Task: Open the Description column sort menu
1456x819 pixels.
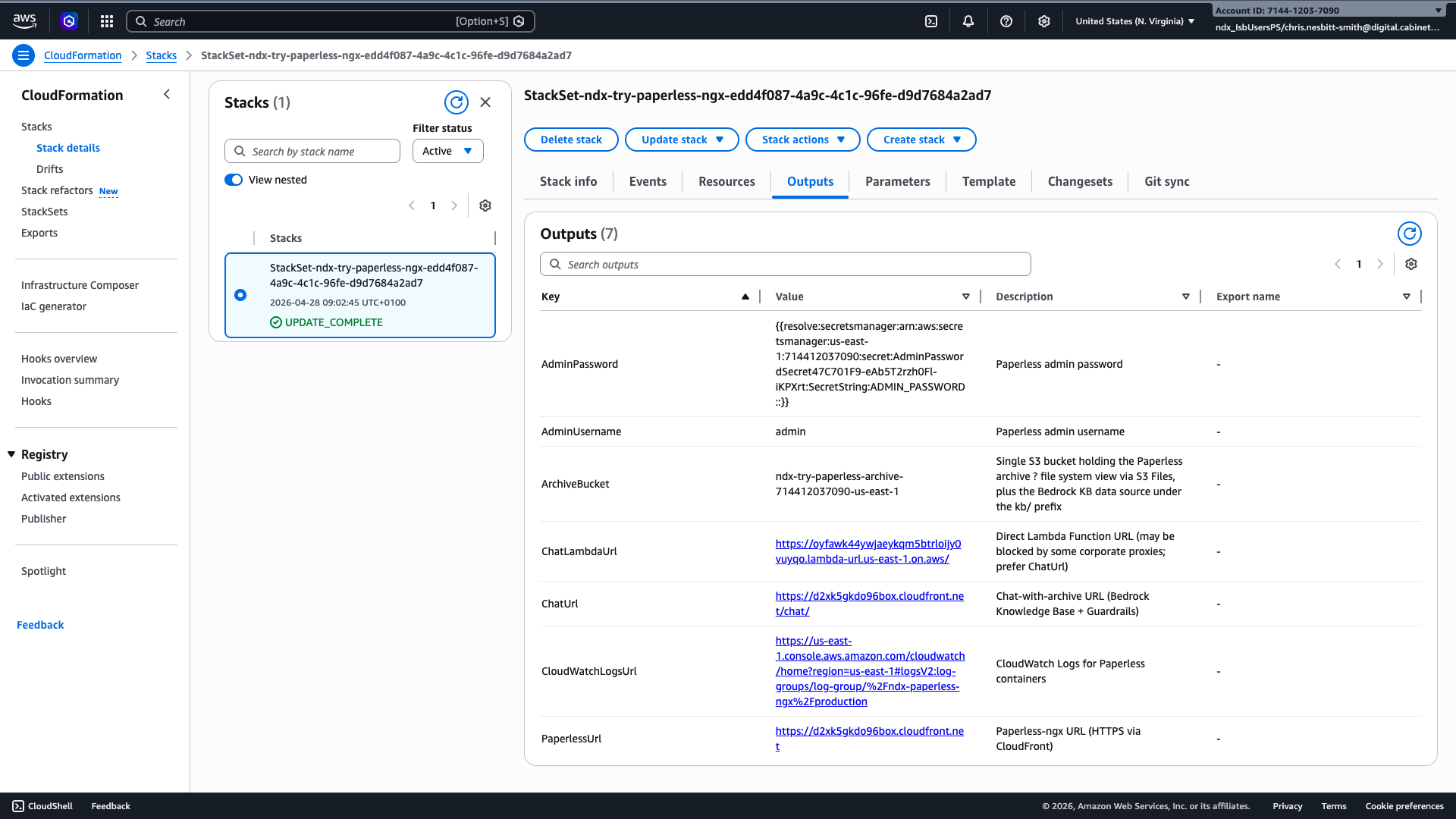Action: click(1186, 297)
